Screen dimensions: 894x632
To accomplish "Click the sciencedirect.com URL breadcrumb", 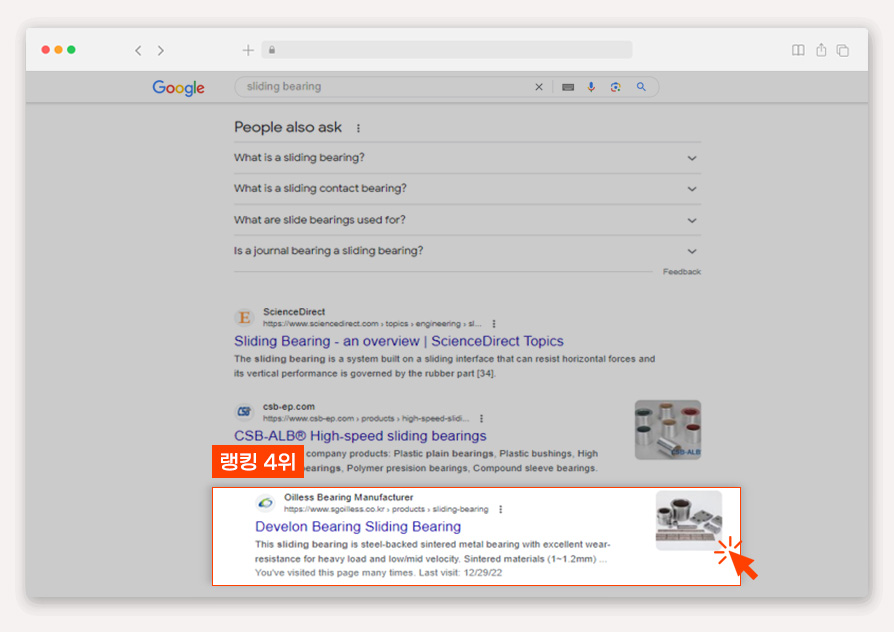I will [372, 324].
